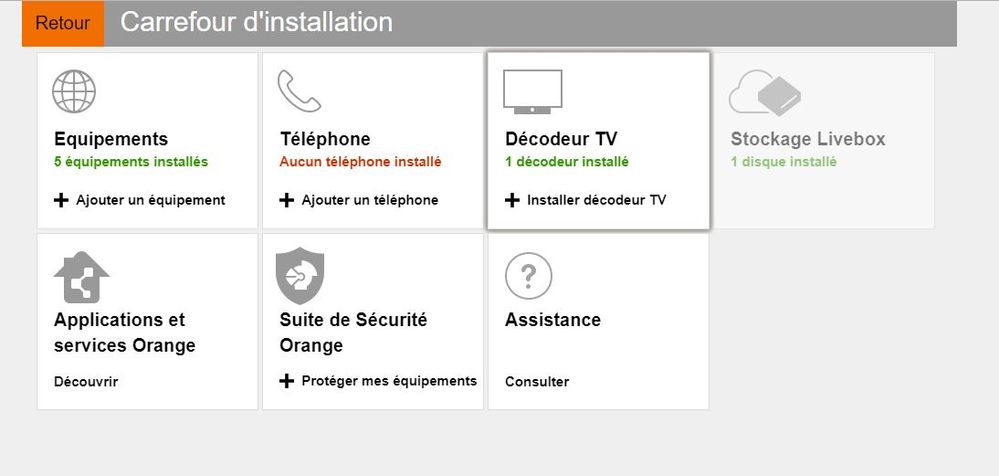Screen dimensions: 999x476
Task: Click '1 décodeur installé' status text
Action: click(567, 162)
